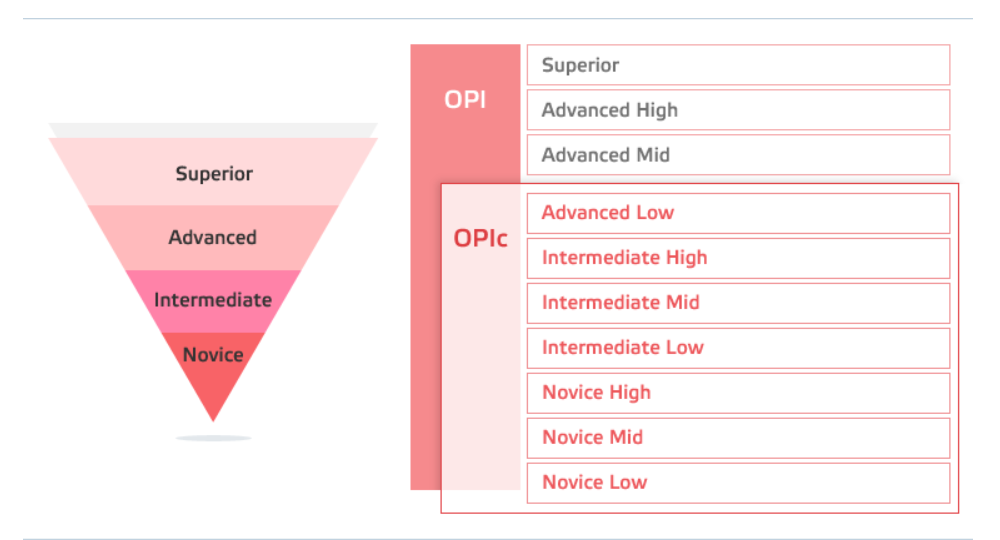Select the Advanced pyramid tier
This screenshot has height=540, width=1000.
213,237
